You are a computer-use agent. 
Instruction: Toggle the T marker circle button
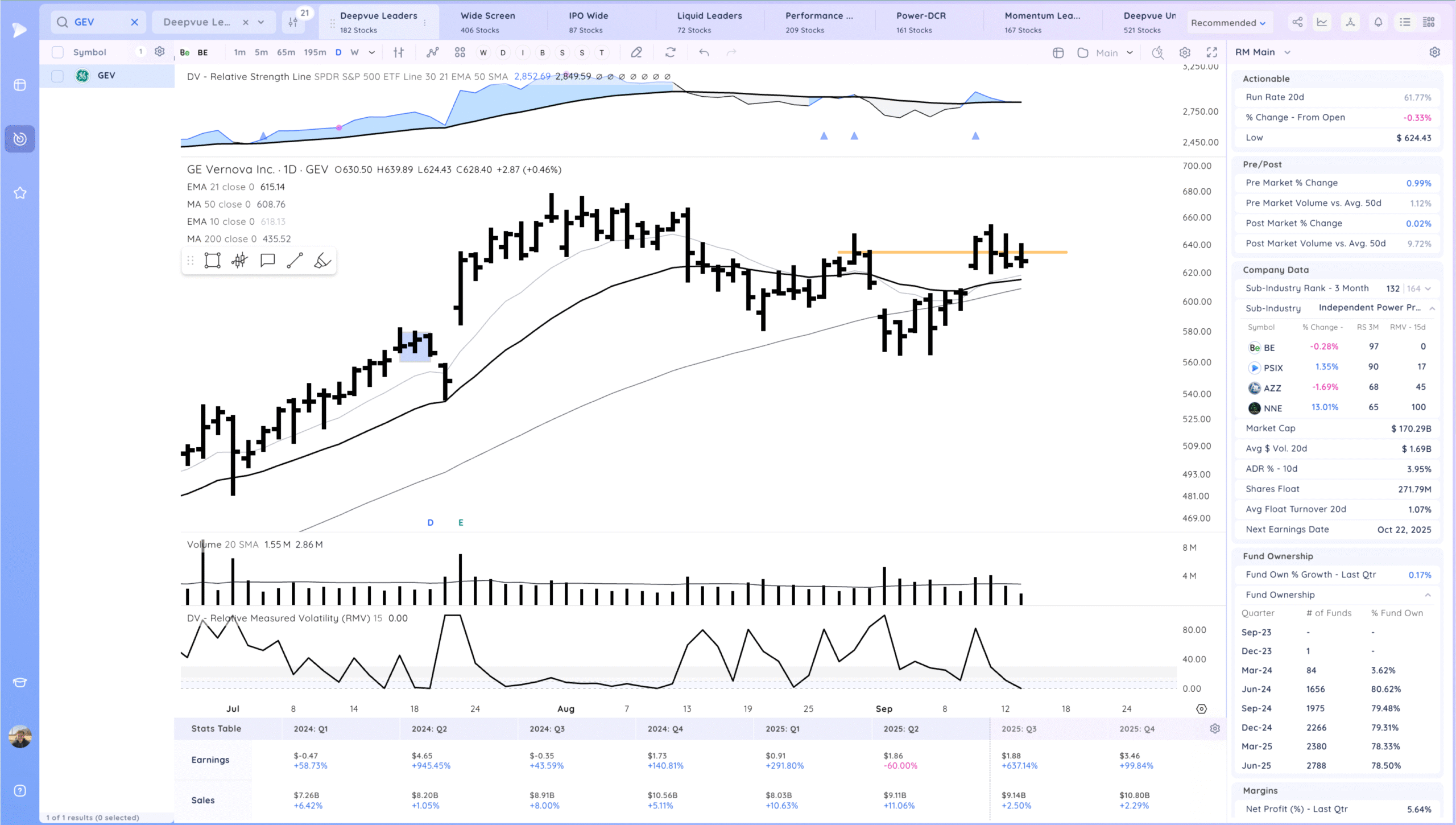602,52
